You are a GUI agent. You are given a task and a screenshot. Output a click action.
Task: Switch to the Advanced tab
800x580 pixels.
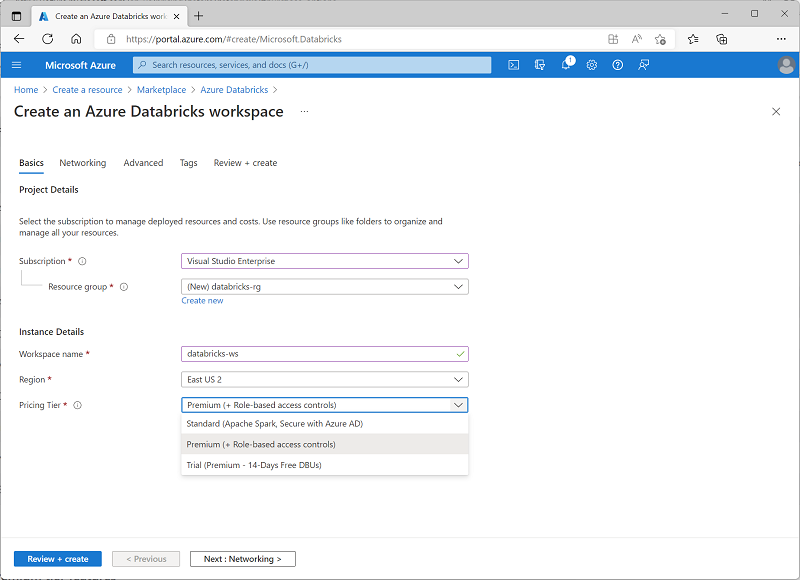[x=143, y=163]
